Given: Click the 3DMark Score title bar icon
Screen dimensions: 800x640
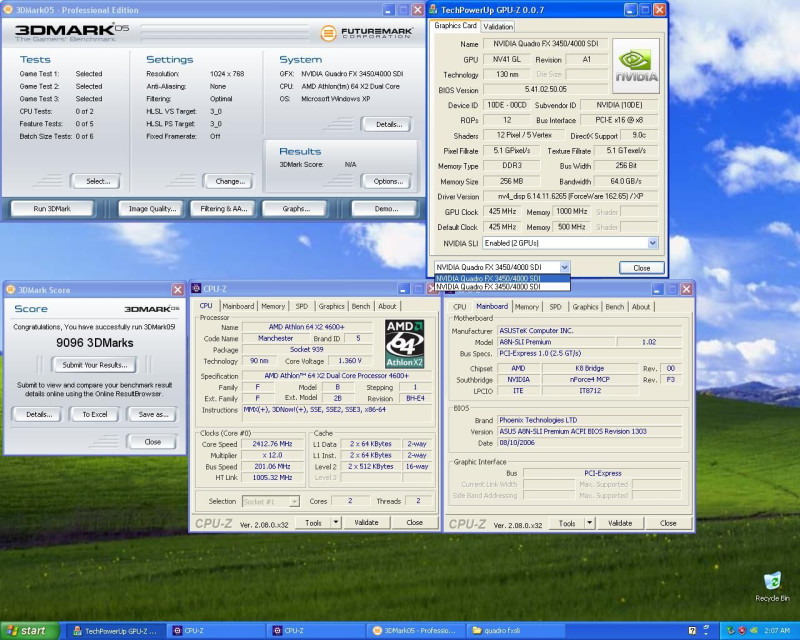Looking at the screenshot, I should click(x=11, y=290).
